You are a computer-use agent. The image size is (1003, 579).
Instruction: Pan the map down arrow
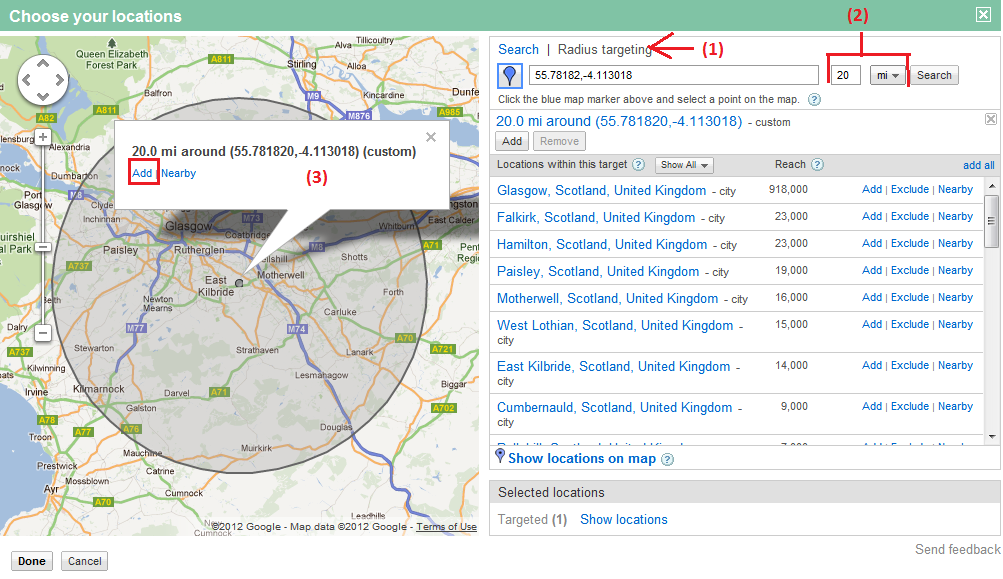coord(43,97)
